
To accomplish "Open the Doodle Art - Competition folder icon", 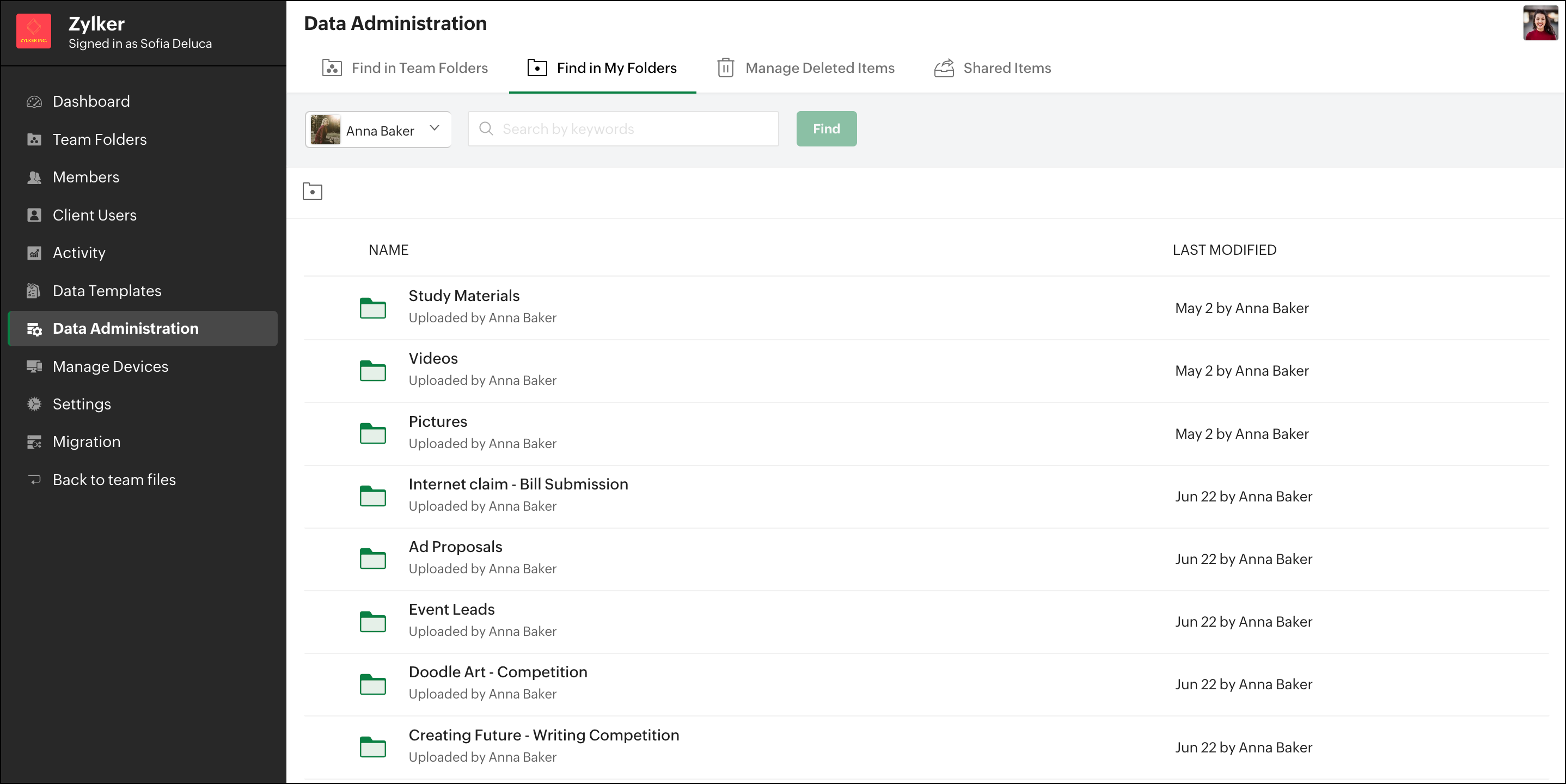I will point(372,684).
